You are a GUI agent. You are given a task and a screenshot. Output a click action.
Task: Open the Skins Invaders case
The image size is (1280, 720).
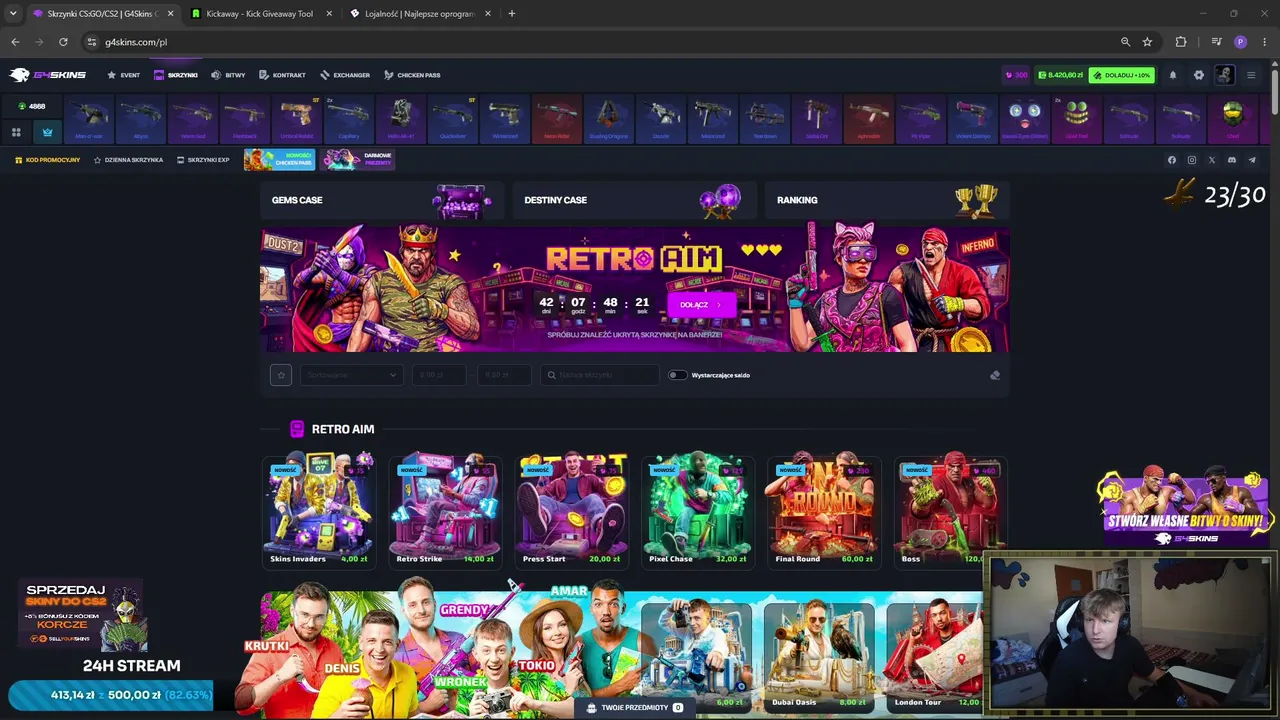(x=318, y=511)
